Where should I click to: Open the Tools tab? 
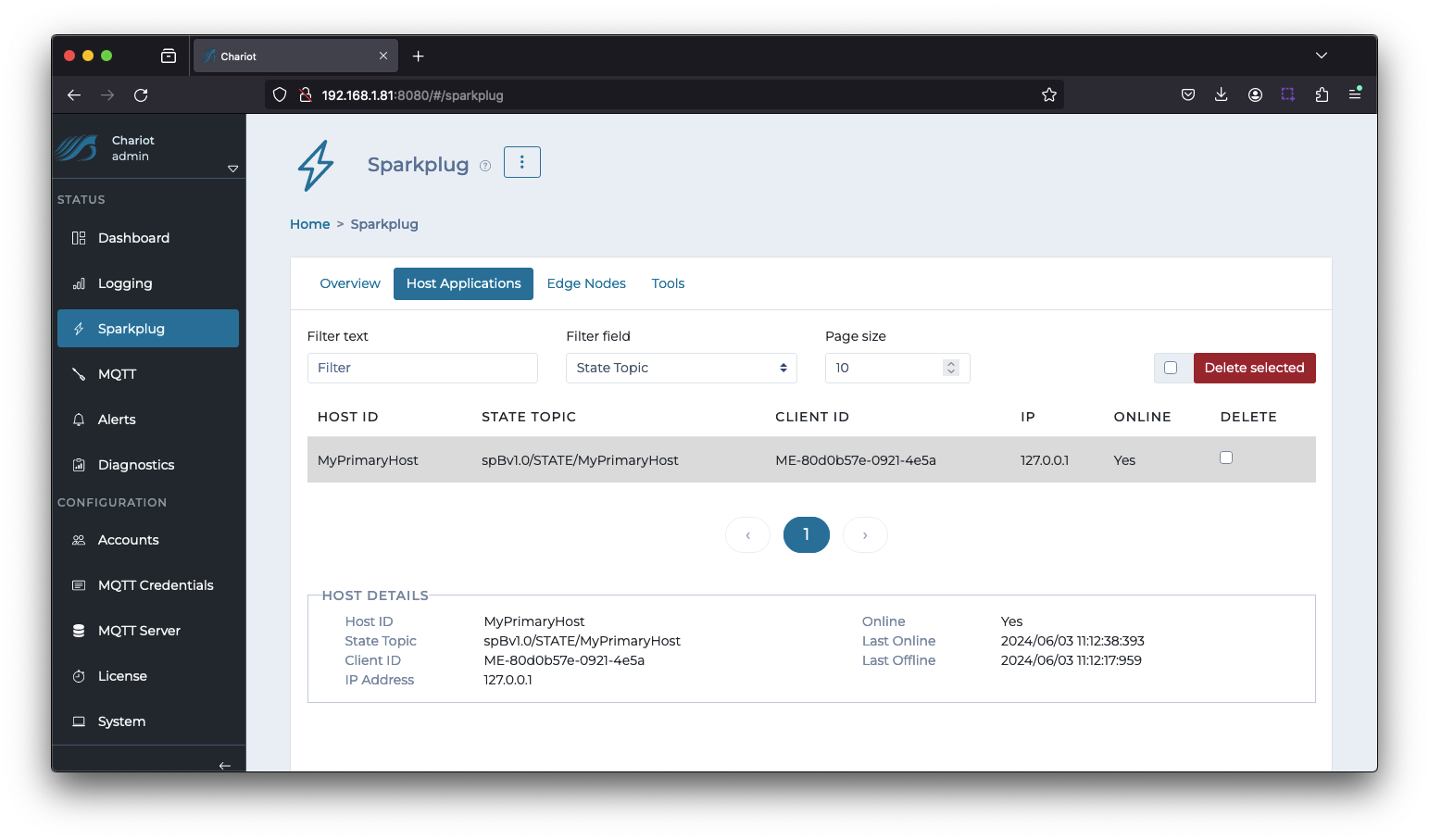click(x=668, y=283)
